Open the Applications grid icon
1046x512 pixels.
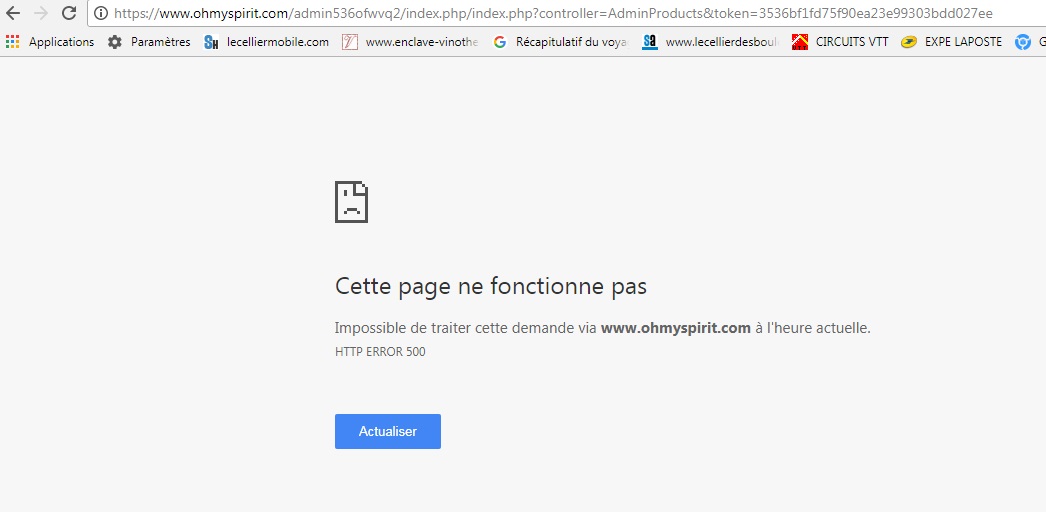coord(12,42)
